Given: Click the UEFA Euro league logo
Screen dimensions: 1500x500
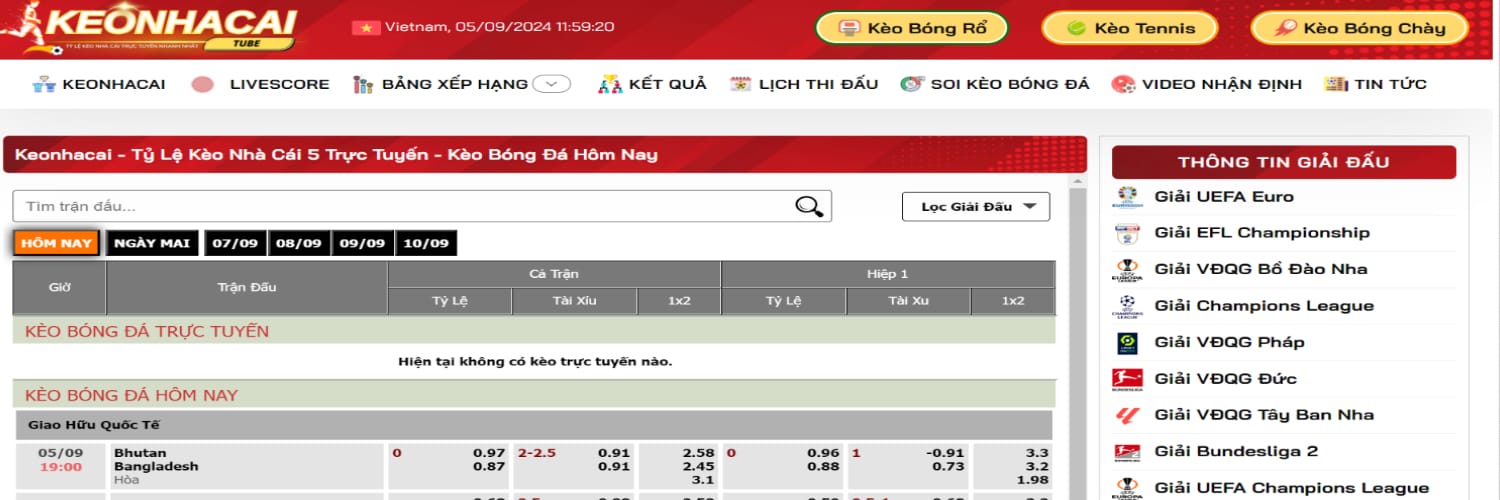Looking at the screenshot, I should [1128, 197].
